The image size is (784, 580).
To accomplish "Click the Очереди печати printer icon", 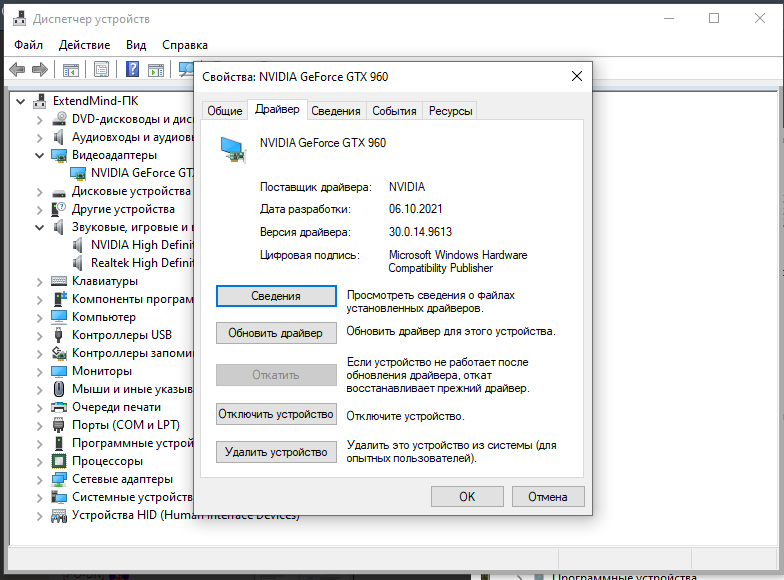I will [59, 407].
